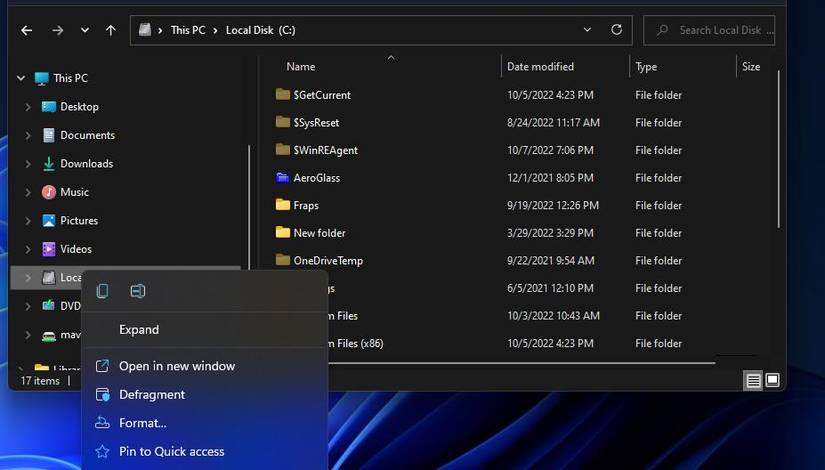Screen dimensions: 825x470
Task: Go up one folder level
Action: (x=110, y=31)
